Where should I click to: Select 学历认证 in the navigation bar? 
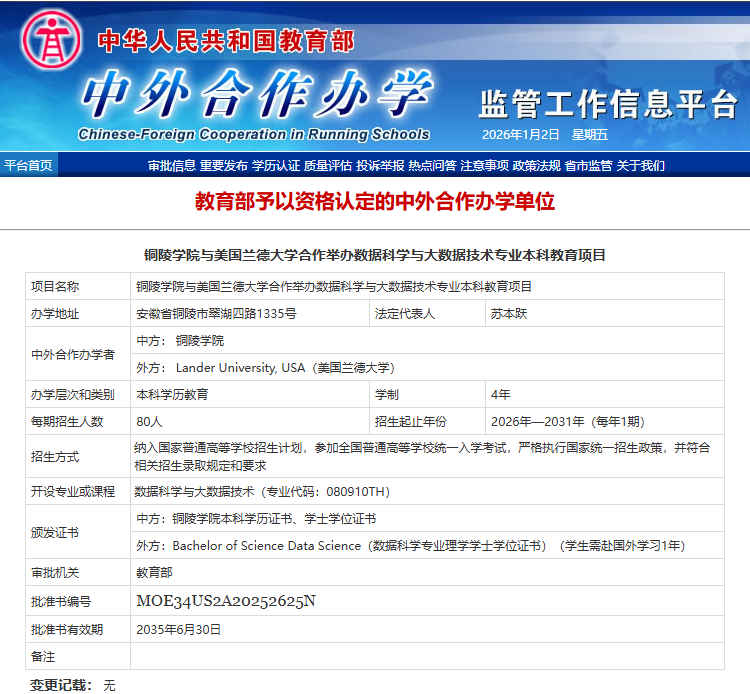pos(276,165)
